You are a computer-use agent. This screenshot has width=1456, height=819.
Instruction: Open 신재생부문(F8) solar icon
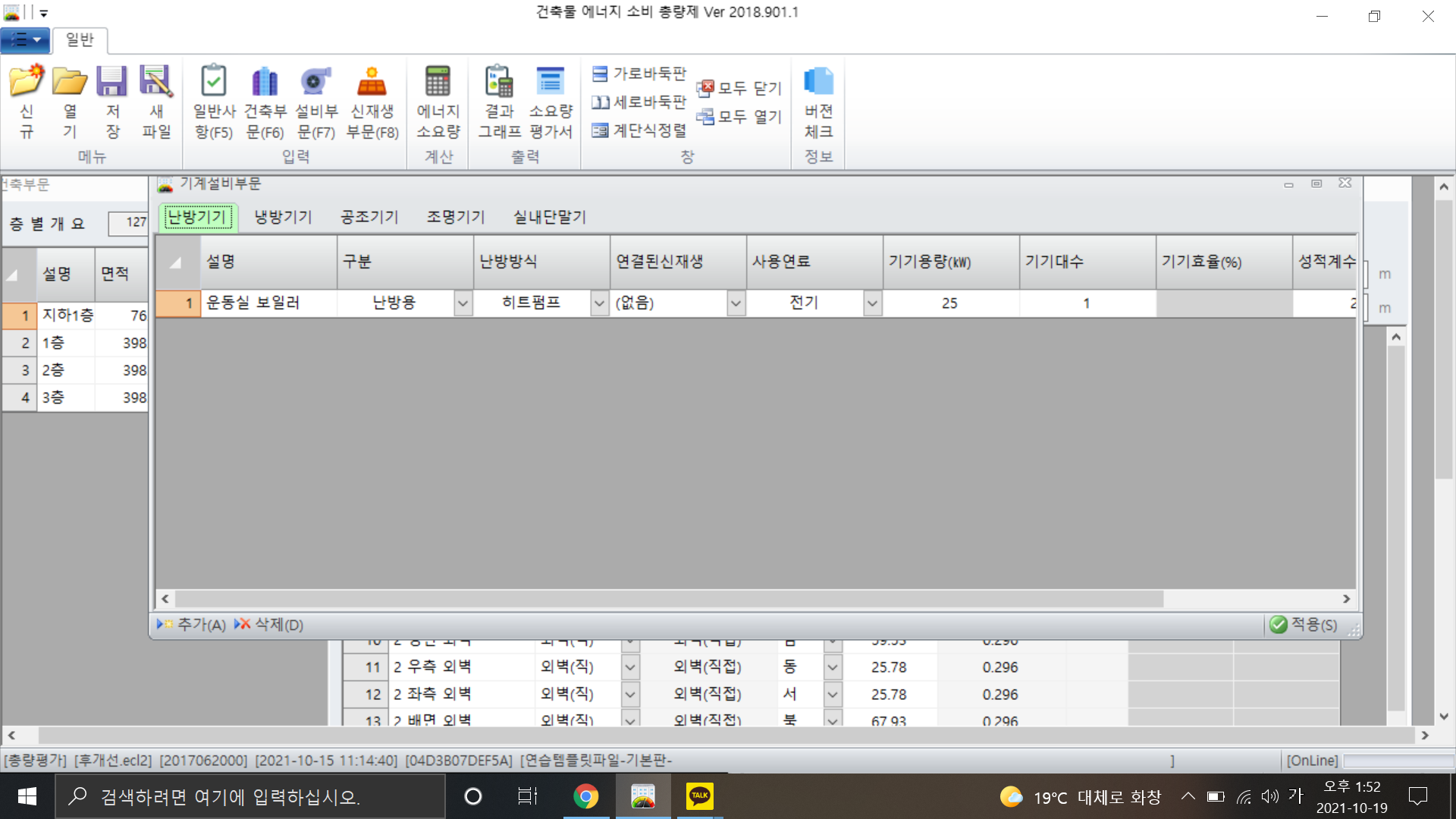372,82
